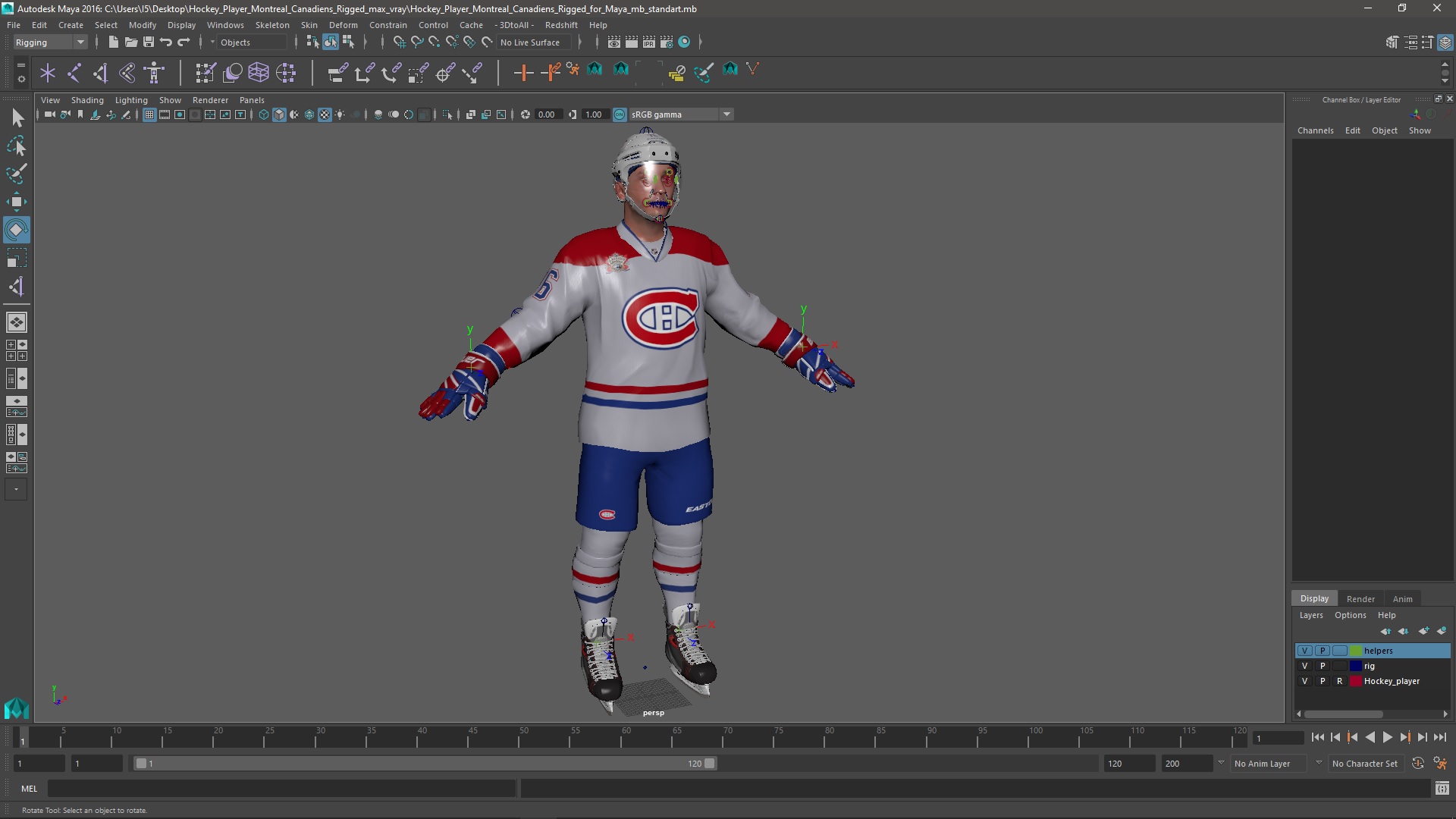Switch to the Move tool
The width and height of the screenshot is (1456, 819).
[17, 202]
